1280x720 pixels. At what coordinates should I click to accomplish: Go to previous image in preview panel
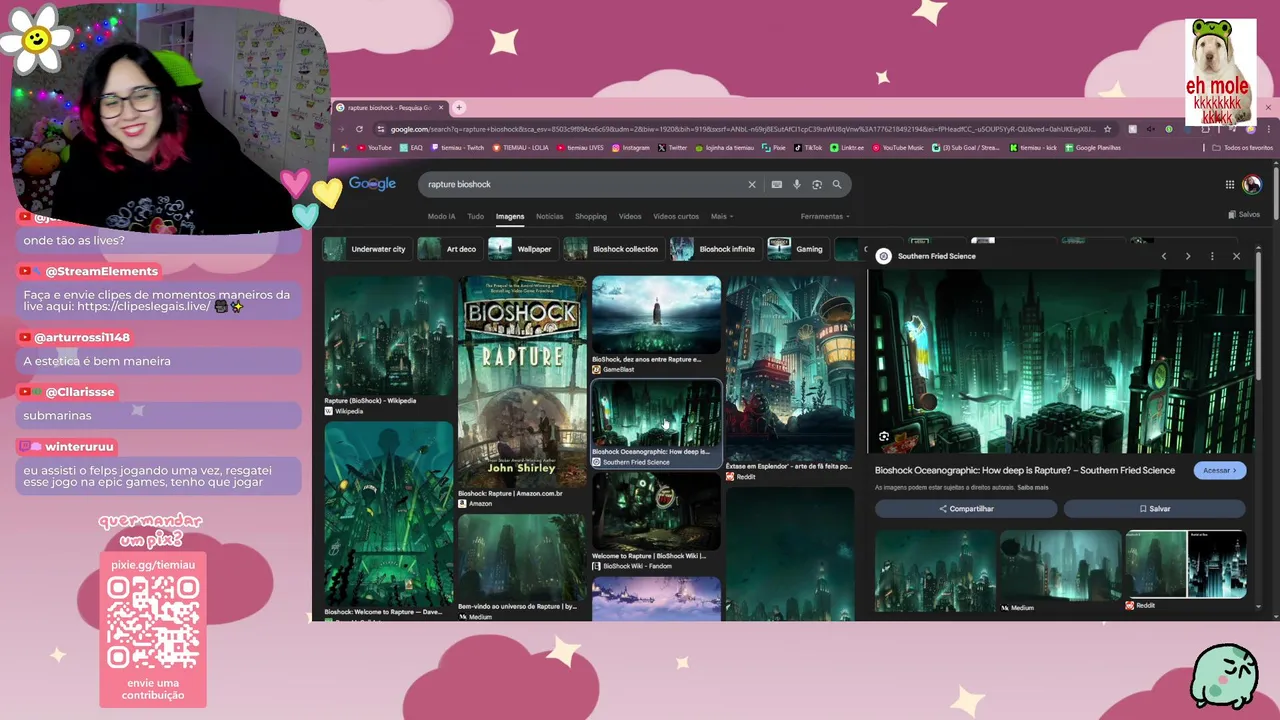click(1164, 256)
